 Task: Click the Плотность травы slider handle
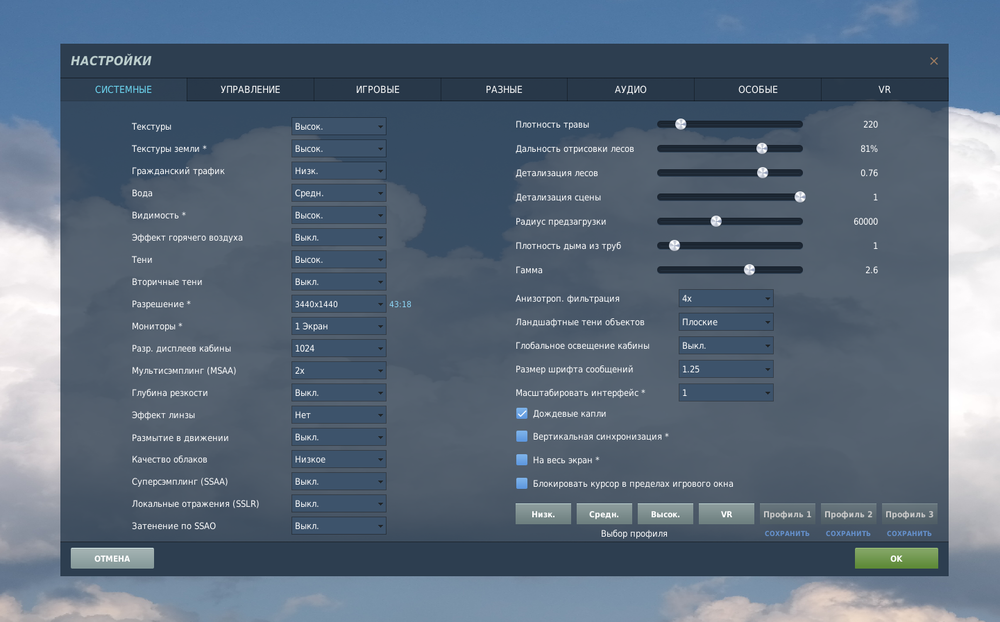(x=680, y=124)
